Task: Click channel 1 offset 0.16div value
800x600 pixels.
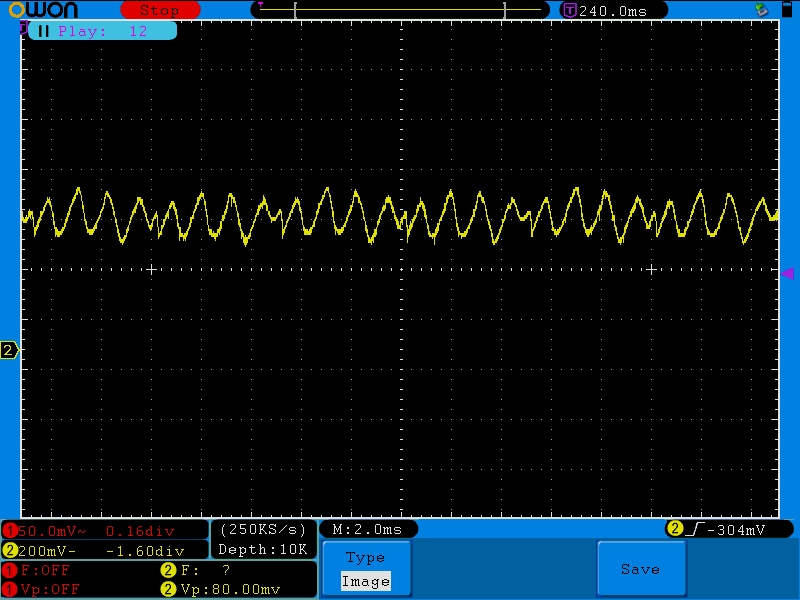Action: coord(140,532)
